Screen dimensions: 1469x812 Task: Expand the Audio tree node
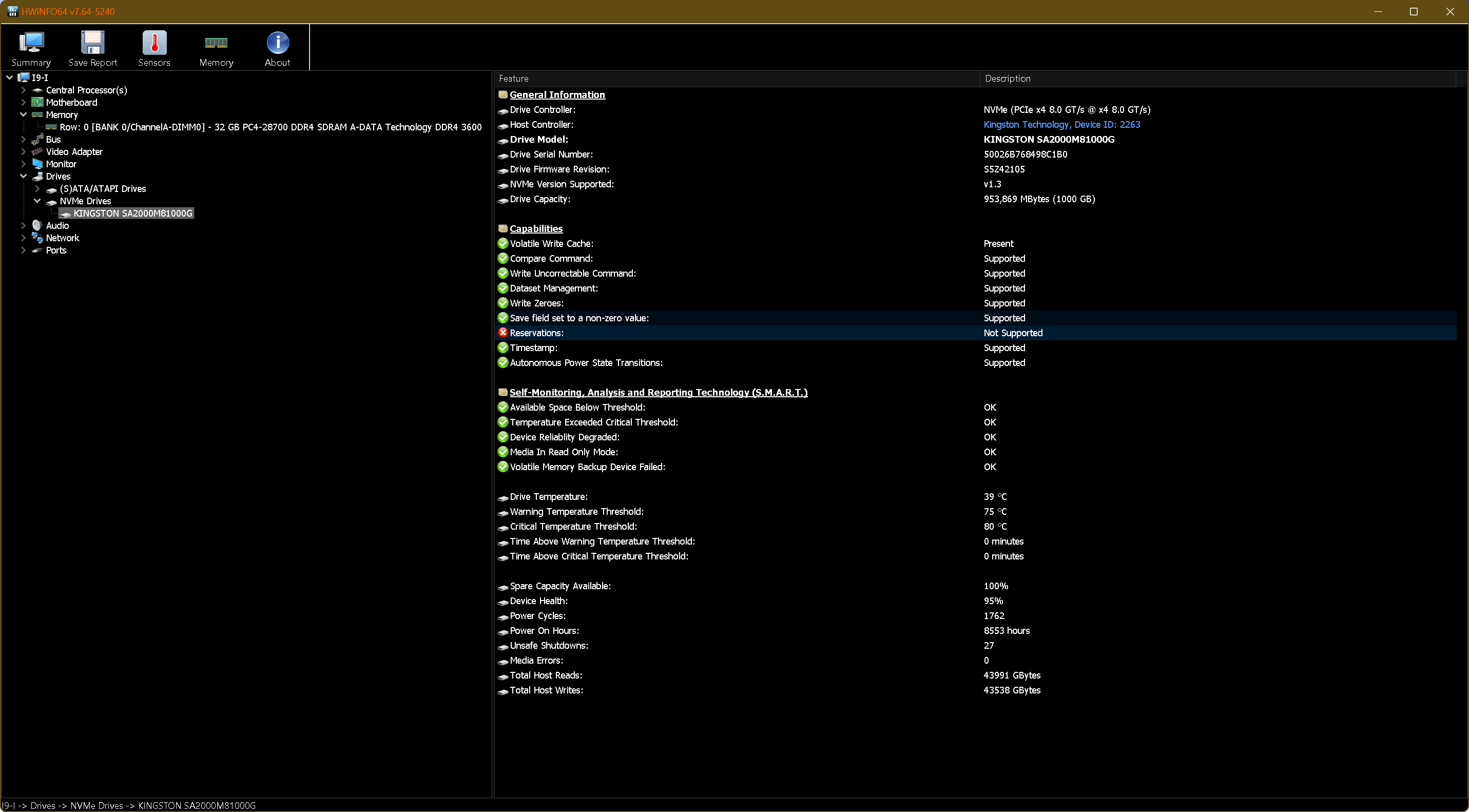pyautogui.click(x=24, y=226)
